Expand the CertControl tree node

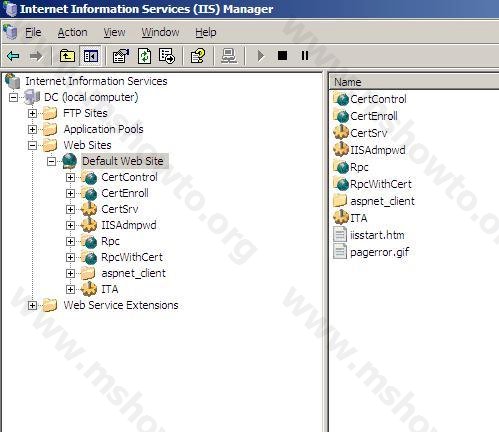click(70, 177)
